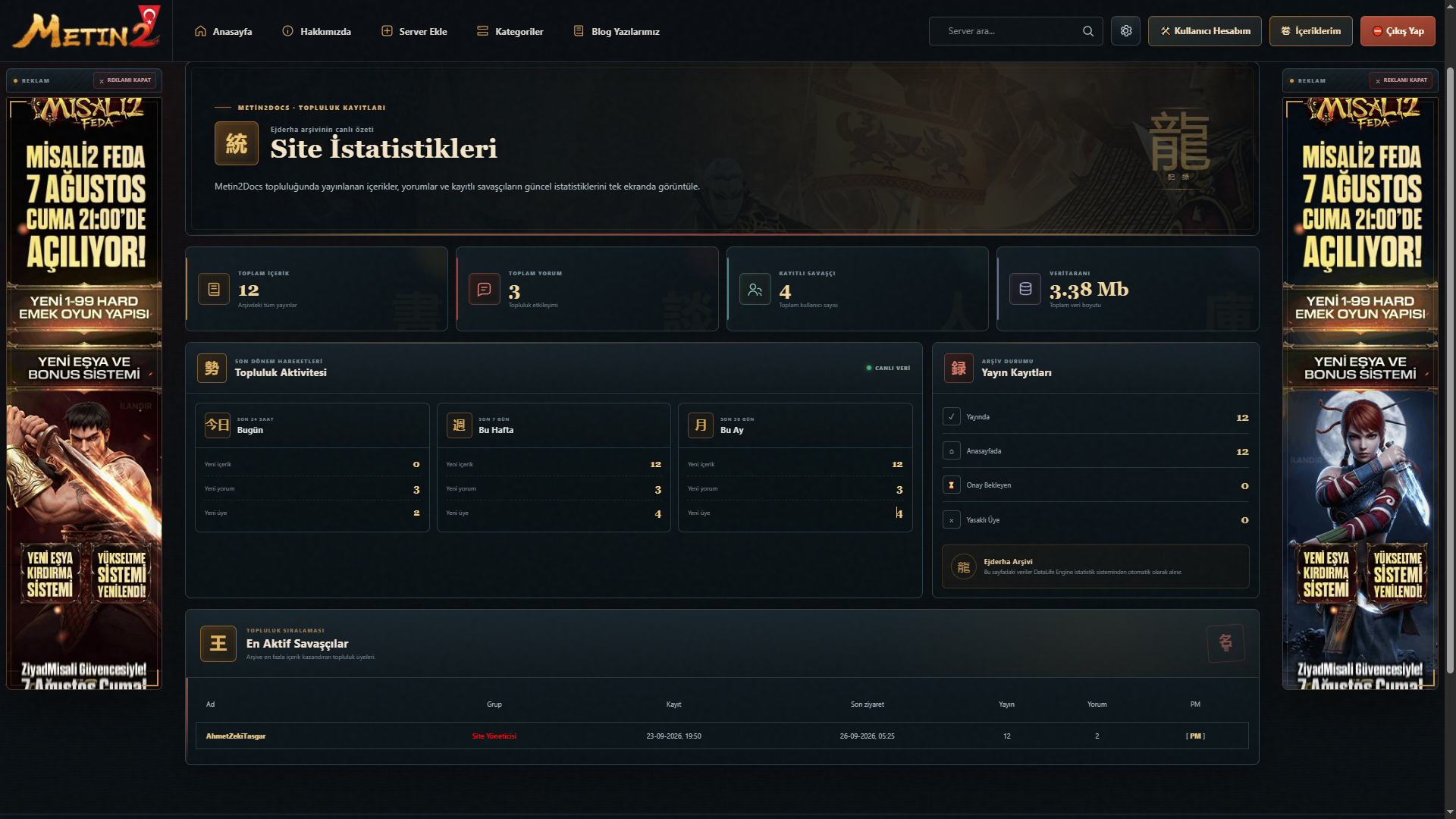Click the Toplam Yorum speech bubble icon
This screenshot has width=1456, height=819.
tap(485, 289)
